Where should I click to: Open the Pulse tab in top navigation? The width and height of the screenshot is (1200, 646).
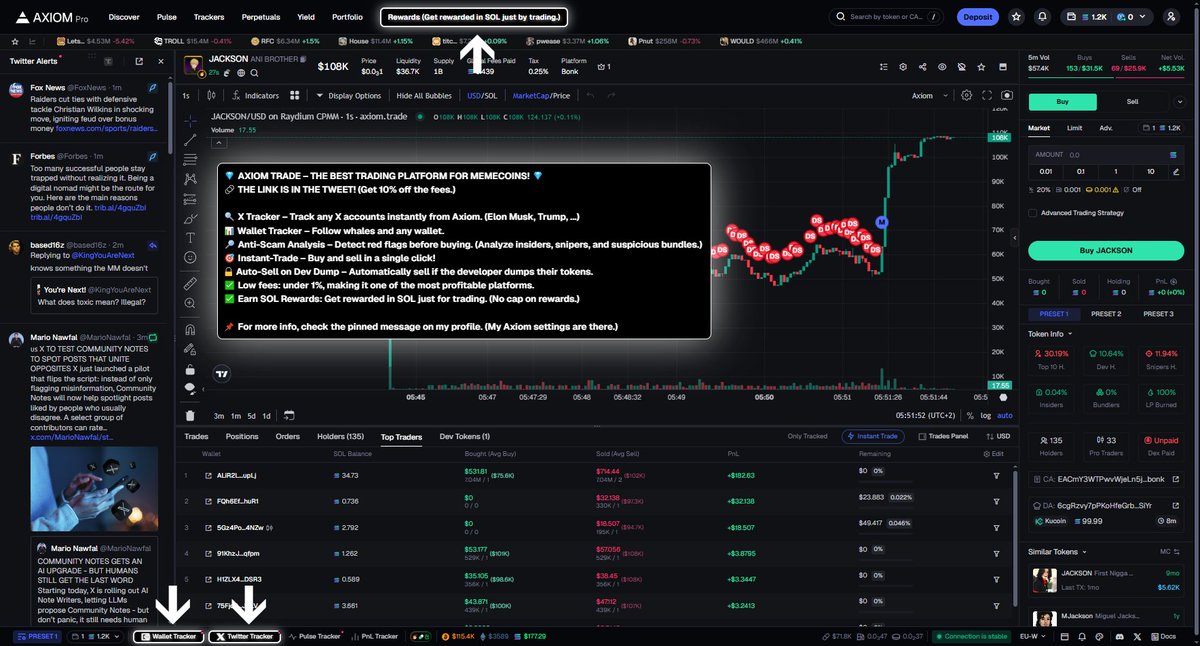(167, 17)
